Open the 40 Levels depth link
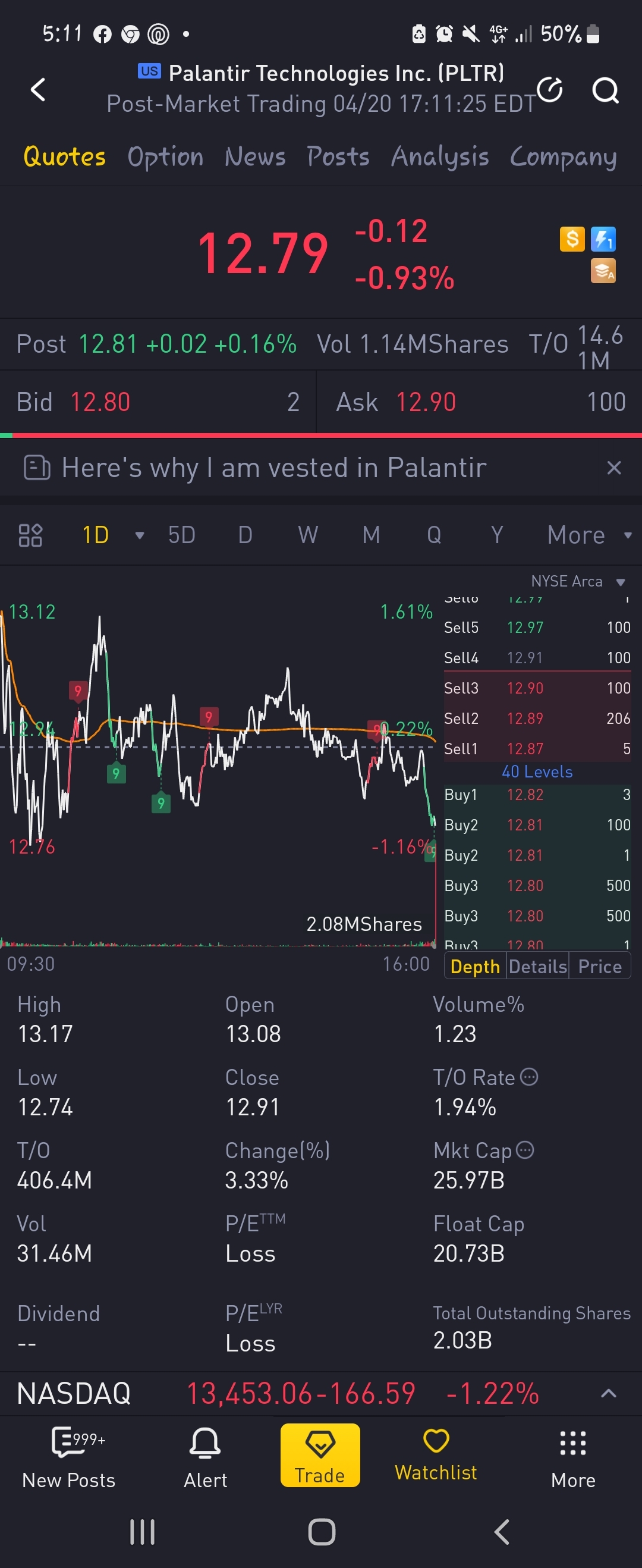Image resolution: width=642 pixels, height=1568 pixels. 537,772
